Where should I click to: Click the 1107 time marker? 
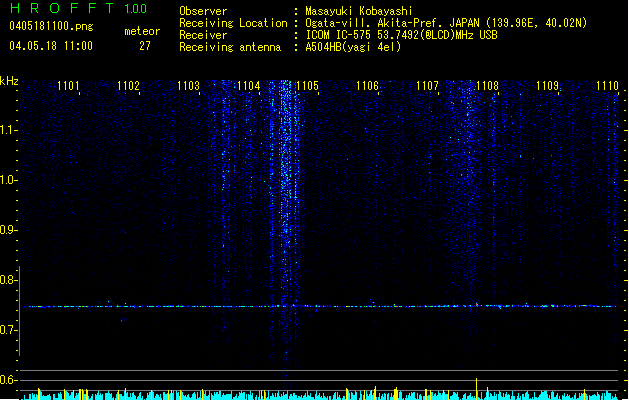(428, 86)
